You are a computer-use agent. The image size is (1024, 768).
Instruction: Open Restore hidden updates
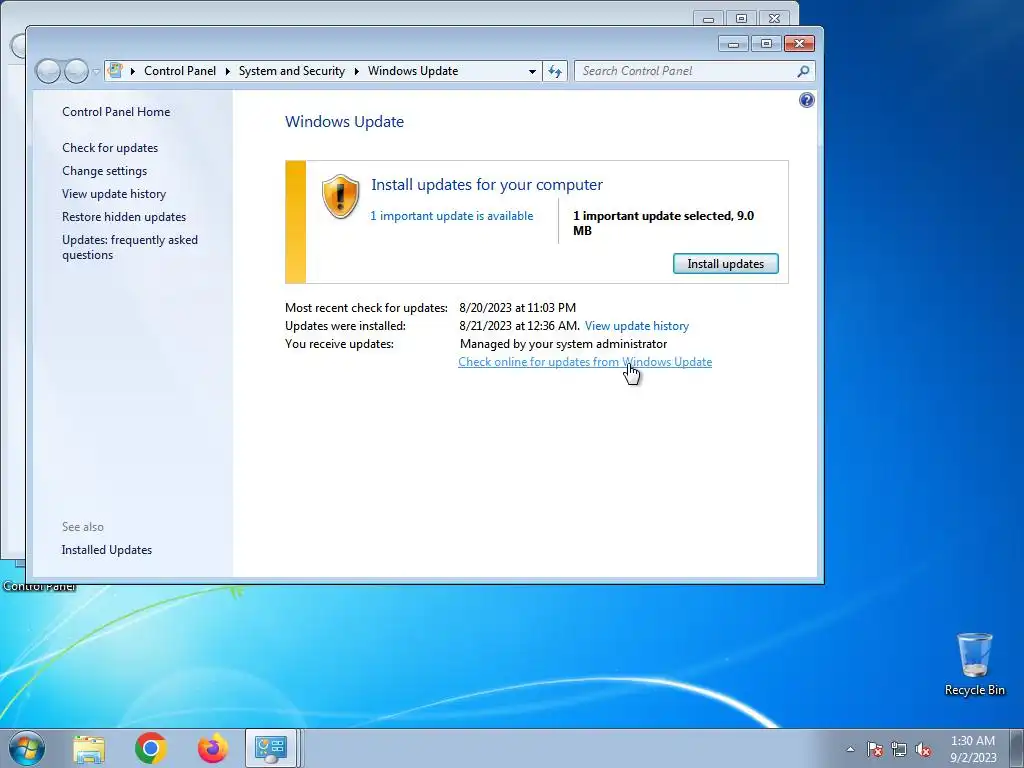click(124, 217)
